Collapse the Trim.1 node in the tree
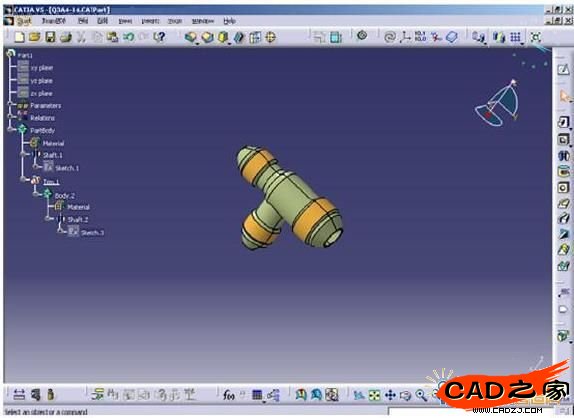 [24, 179]
